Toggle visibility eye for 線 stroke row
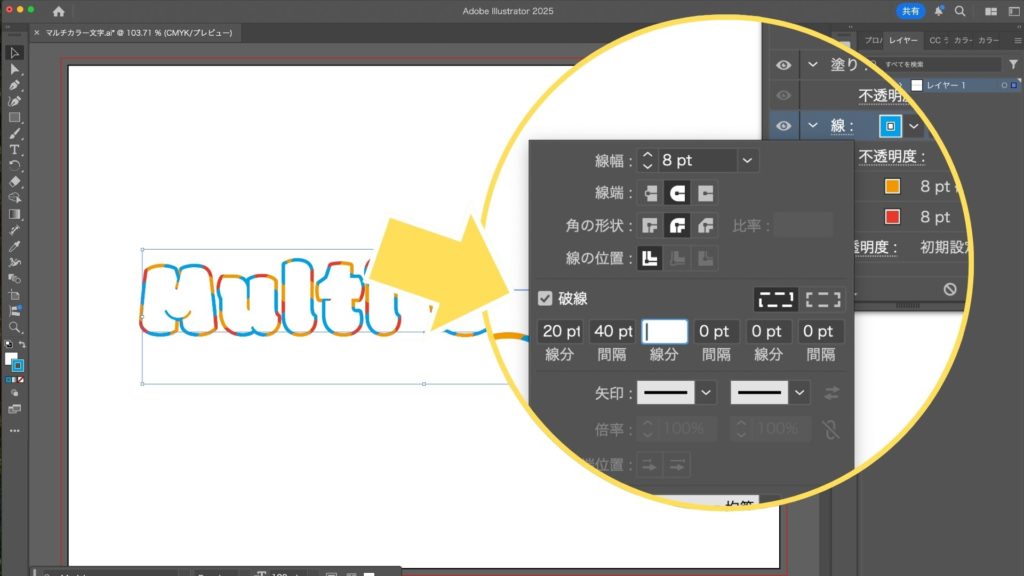Image resolution: width=1024 pixels, height=576 pixels. 784,126
